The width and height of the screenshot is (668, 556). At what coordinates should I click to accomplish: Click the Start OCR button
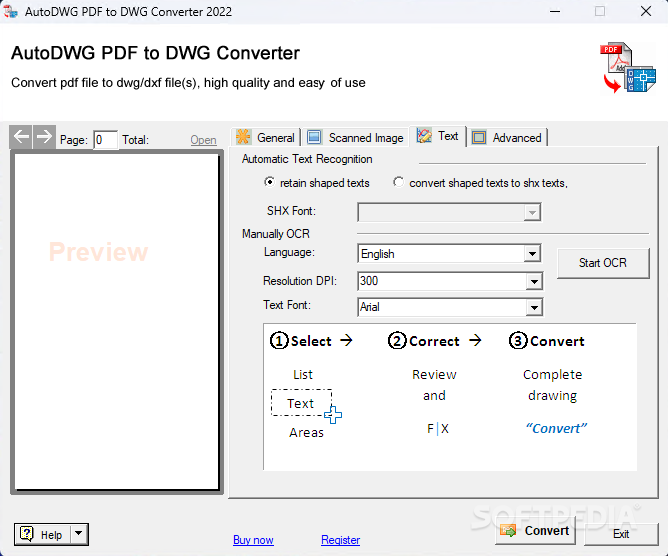click(x=603, y=263)
